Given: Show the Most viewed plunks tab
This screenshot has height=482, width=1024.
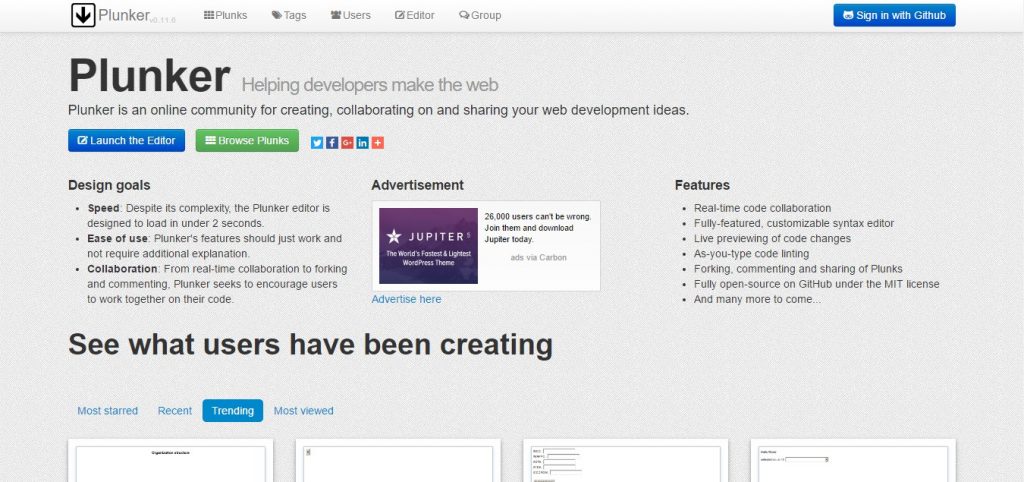Looking at the screenshot, I should click(x=304, y=411).
